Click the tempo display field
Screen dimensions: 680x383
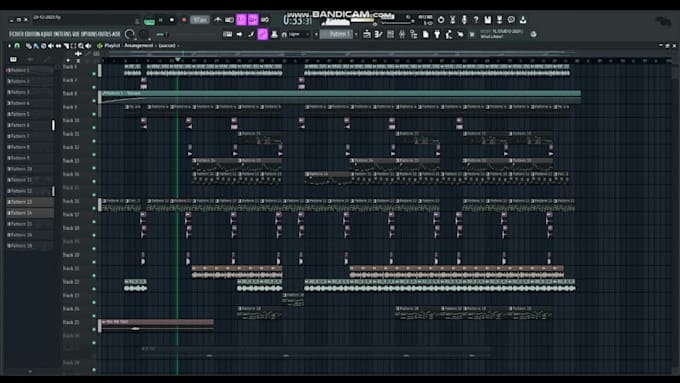tap(200, 20)
